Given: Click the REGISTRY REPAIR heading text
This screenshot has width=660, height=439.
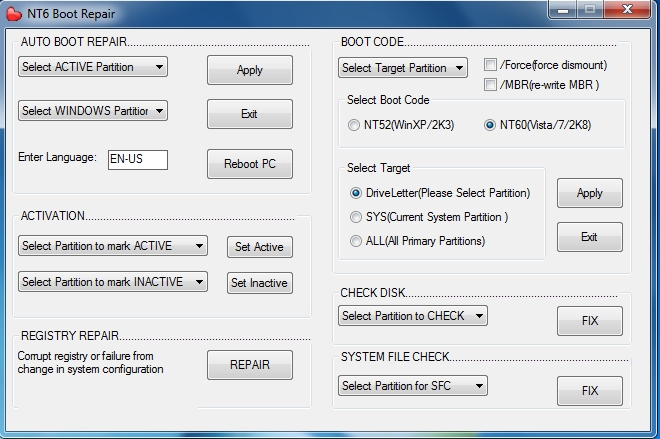Looking at the screenshot, I should tap(70, 335).
